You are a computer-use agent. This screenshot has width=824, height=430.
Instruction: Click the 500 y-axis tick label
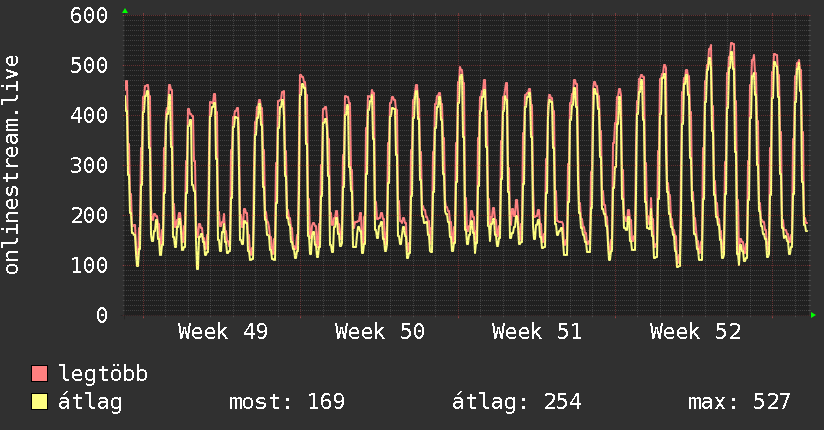click(x=90, y=65)
